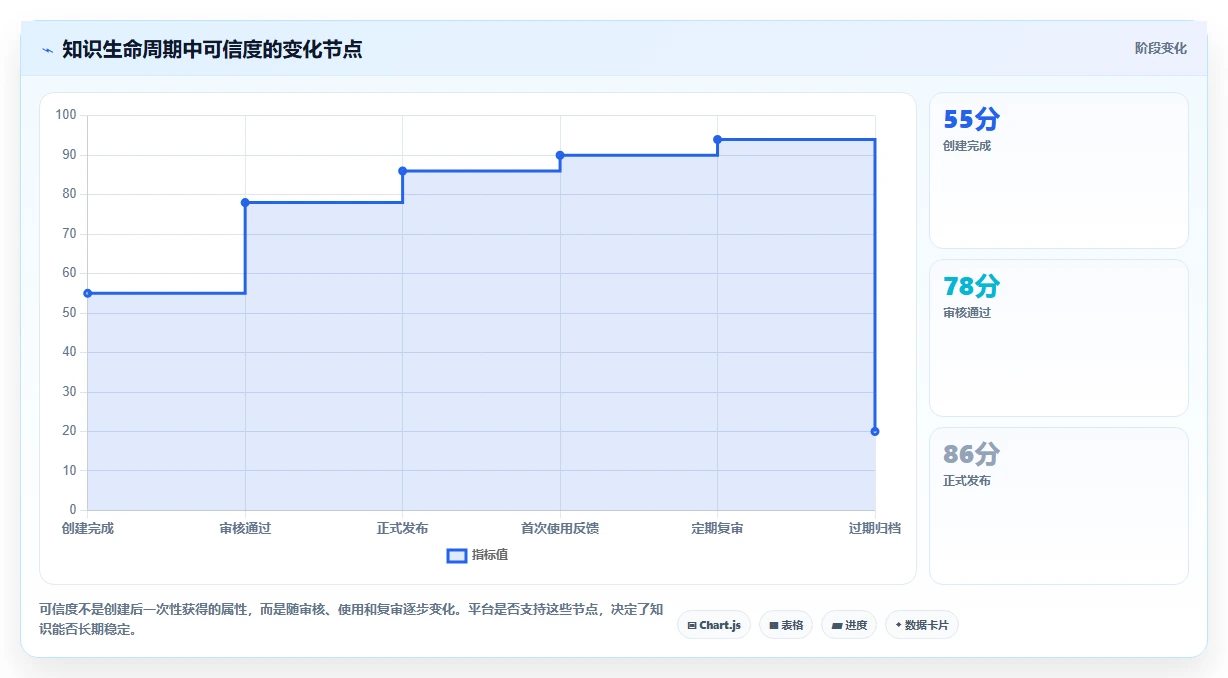Open the 55分 创建完成 card
The width and height of the screenshot is (1228, 678).
(1059, 170)
